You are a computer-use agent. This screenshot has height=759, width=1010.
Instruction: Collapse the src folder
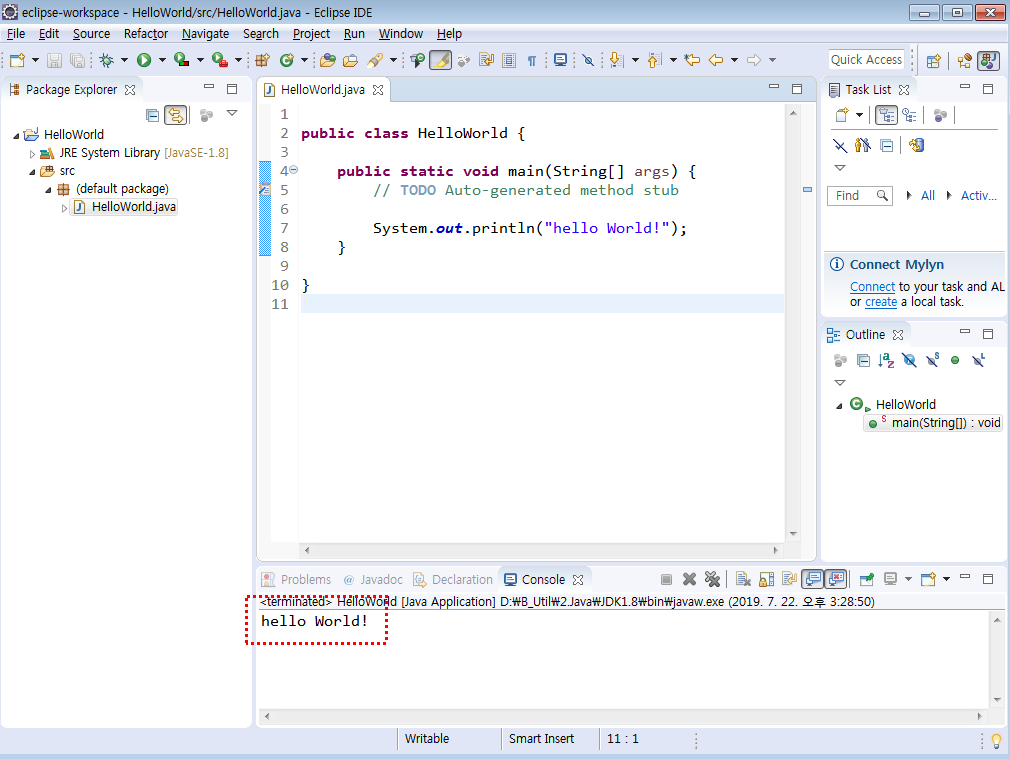coord(32,171)
